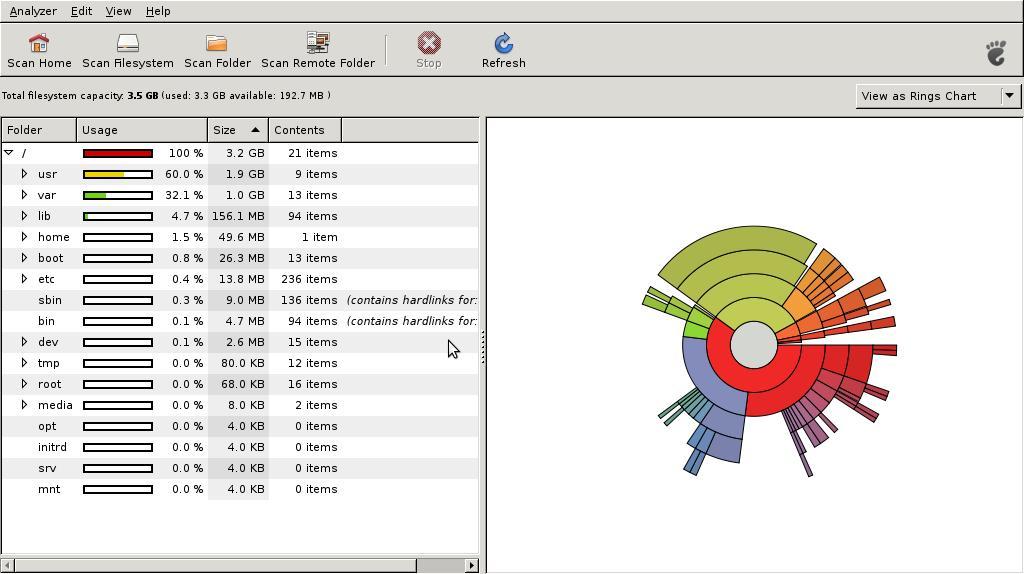Open the View as Rings Chart dropdown
This screenshot has height=574, width=1024.
pos(937,96)
